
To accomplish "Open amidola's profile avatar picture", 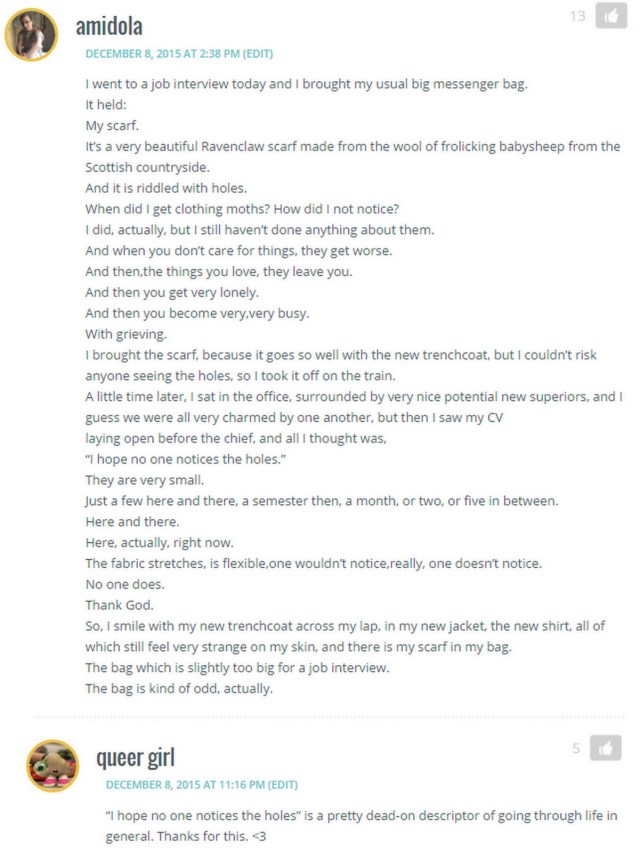I will (31, 35).
